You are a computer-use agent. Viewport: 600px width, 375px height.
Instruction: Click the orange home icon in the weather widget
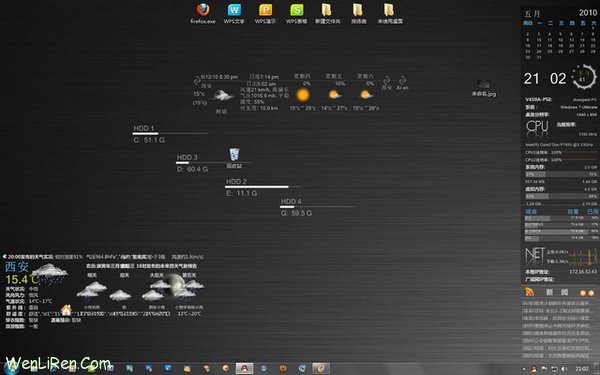(66, 310)
